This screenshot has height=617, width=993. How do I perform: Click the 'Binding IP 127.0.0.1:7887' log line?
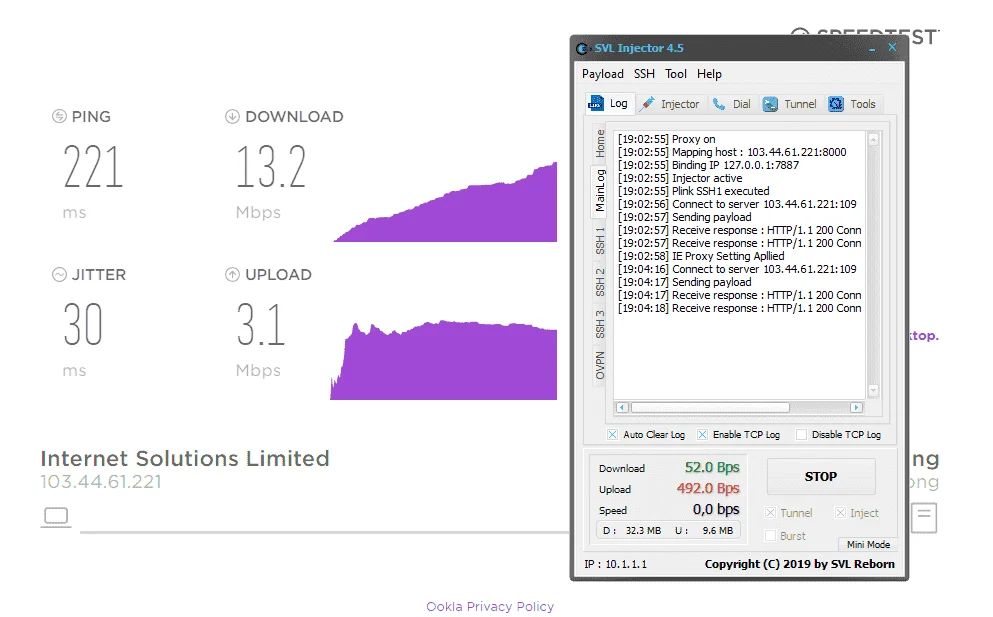click(708, 165)
